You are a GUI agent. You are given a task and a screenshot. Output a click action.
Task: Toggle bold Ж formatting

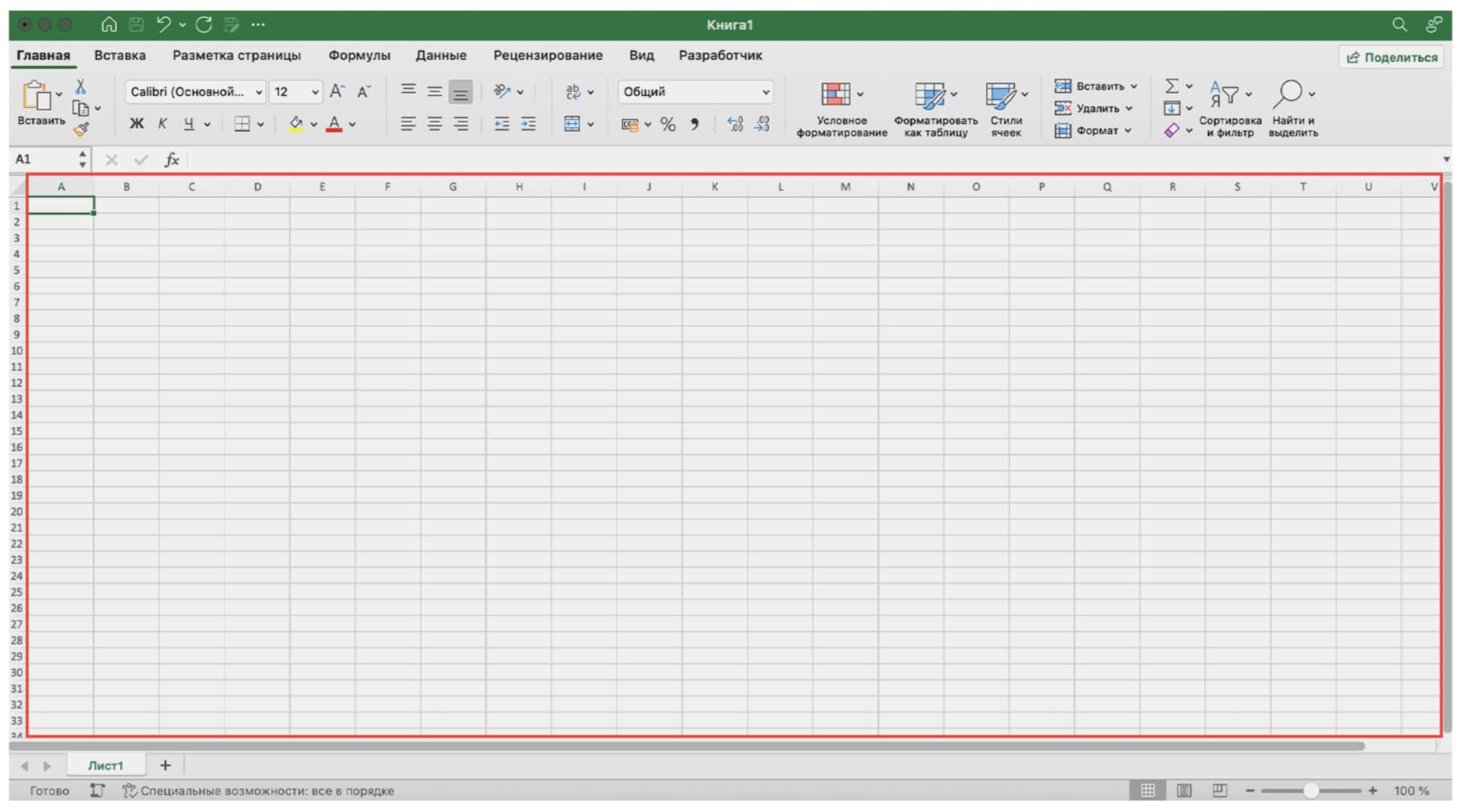pyautogui.click(x=137, y=124)
